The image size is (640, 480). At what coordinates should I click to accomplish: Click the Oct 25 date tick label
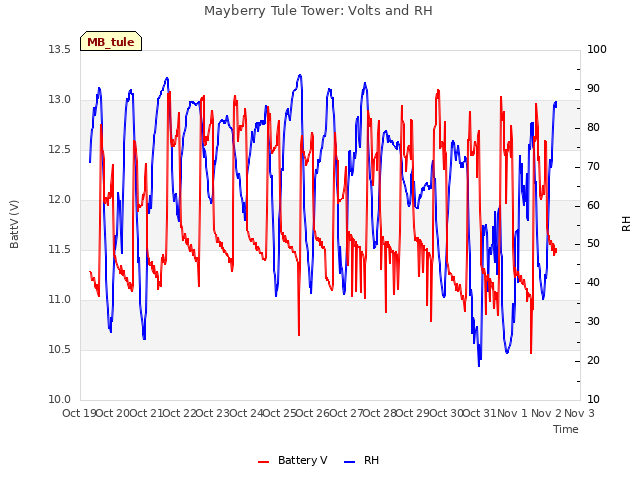(279, 413)
